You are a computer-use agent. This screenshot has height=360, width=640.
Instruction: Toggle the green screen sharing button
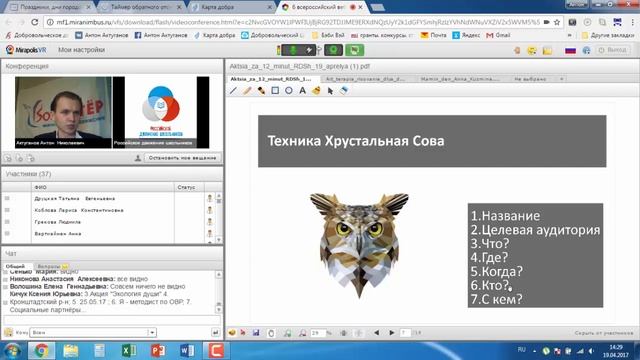(x=354, y=50)
